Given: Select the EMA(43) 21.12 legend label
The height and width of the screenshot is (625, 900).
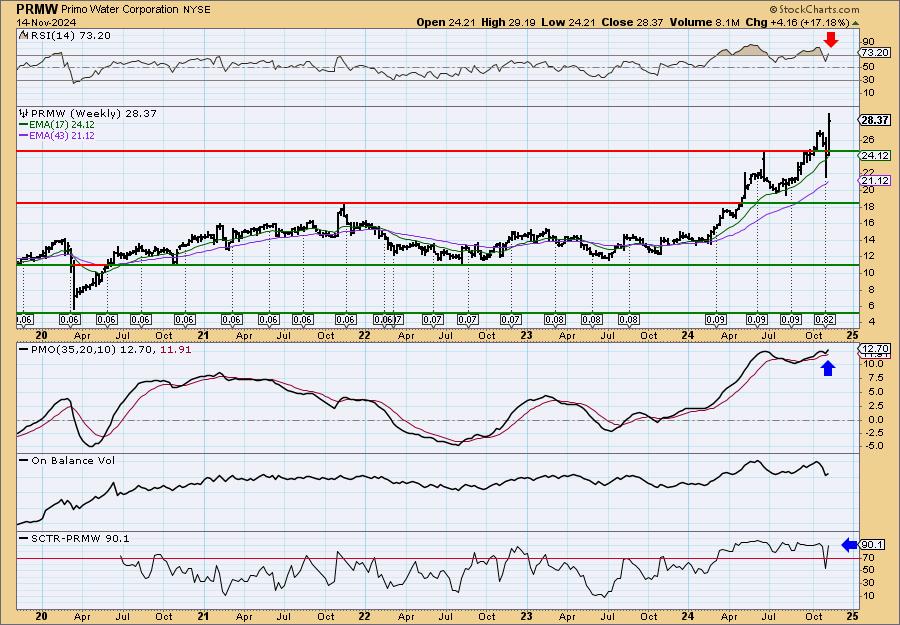Looking at the screenshot, I should click(61, 136).
